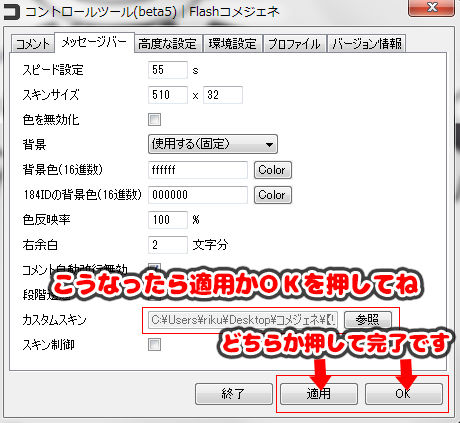Image resolution: width=460 pixels, height=423 pixels.
Task: Click the 適用 button
Action: tap(319, 394)
